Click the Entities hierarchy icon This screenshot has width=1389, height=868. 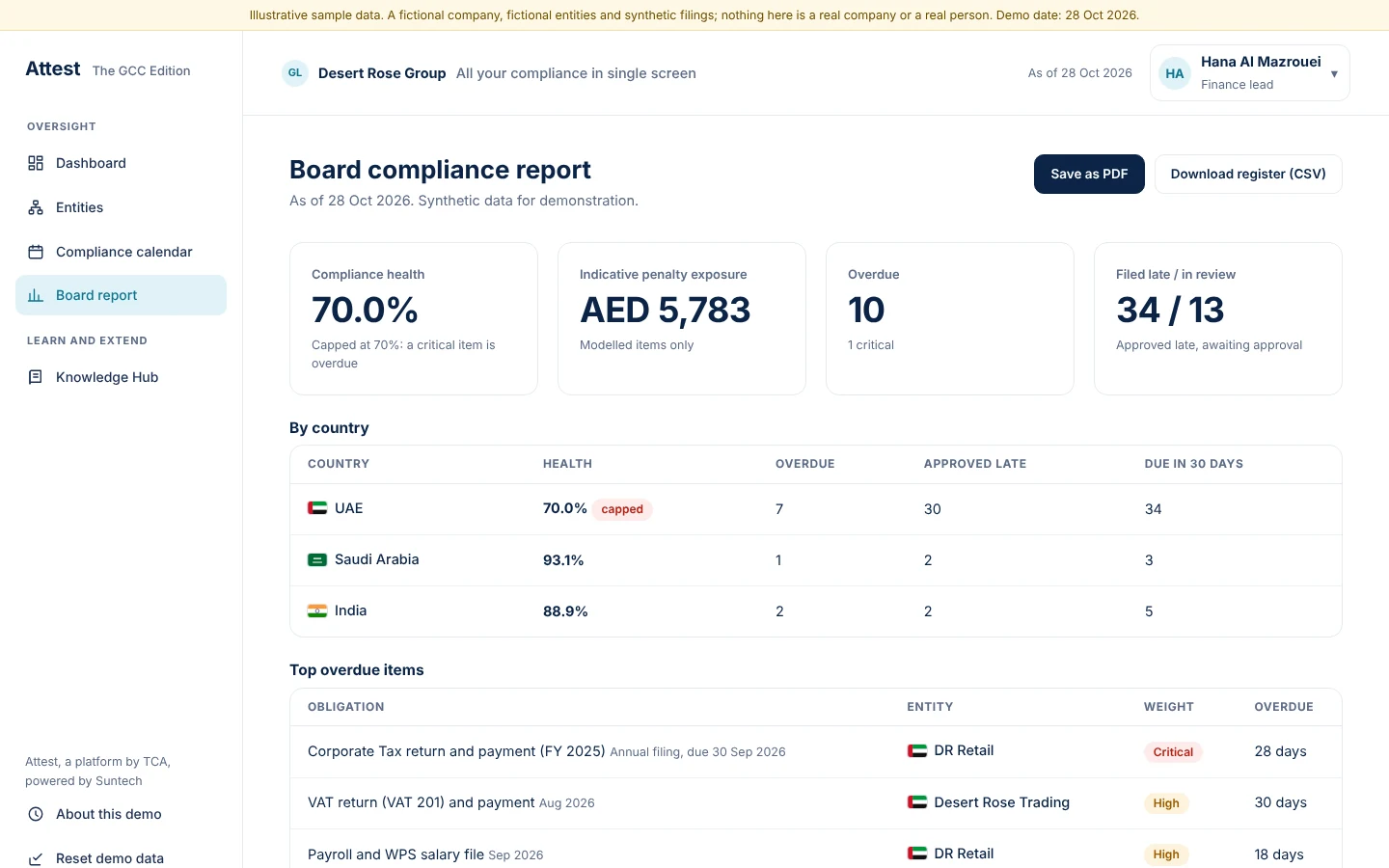pyautogui.click(x=36, y=207)
